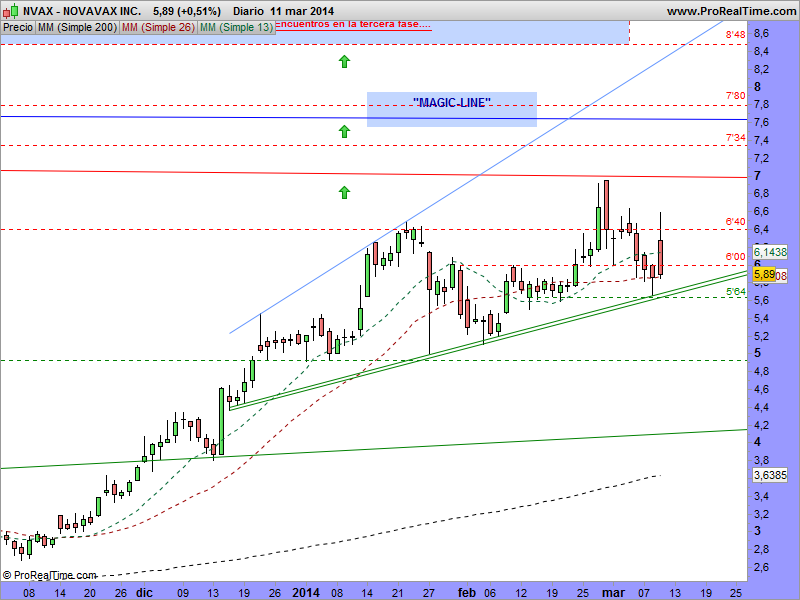The width and height of the screenshot is (800, 600).
Task: Click the 6,6 price axis label
Action: click(x=761, y=211)
